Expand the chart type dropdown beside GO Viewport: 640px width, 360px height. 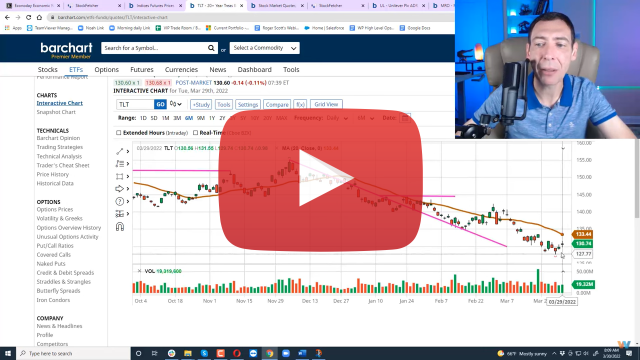[x=176, y=104]
